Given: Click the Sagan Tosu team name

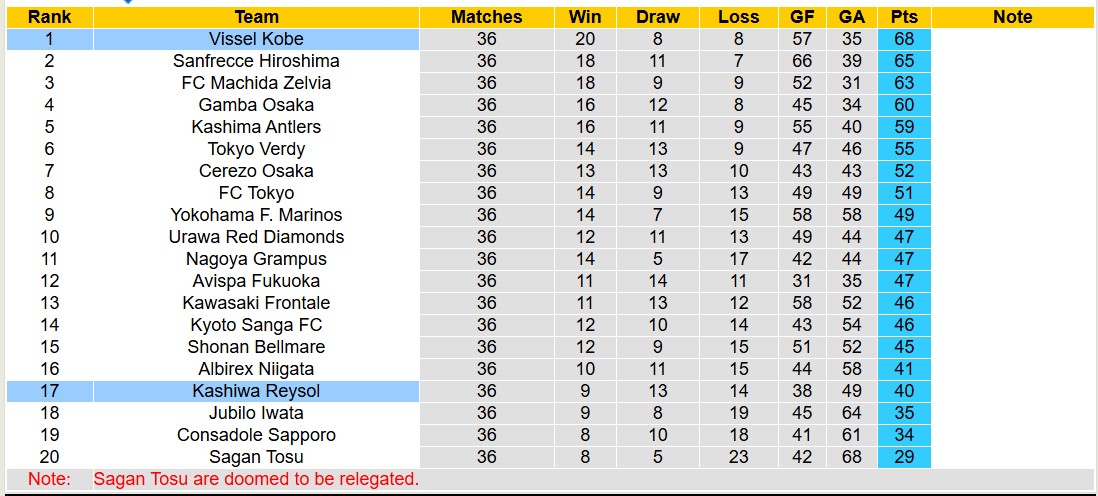Looking at the screenshot, I should pos(256,457).
